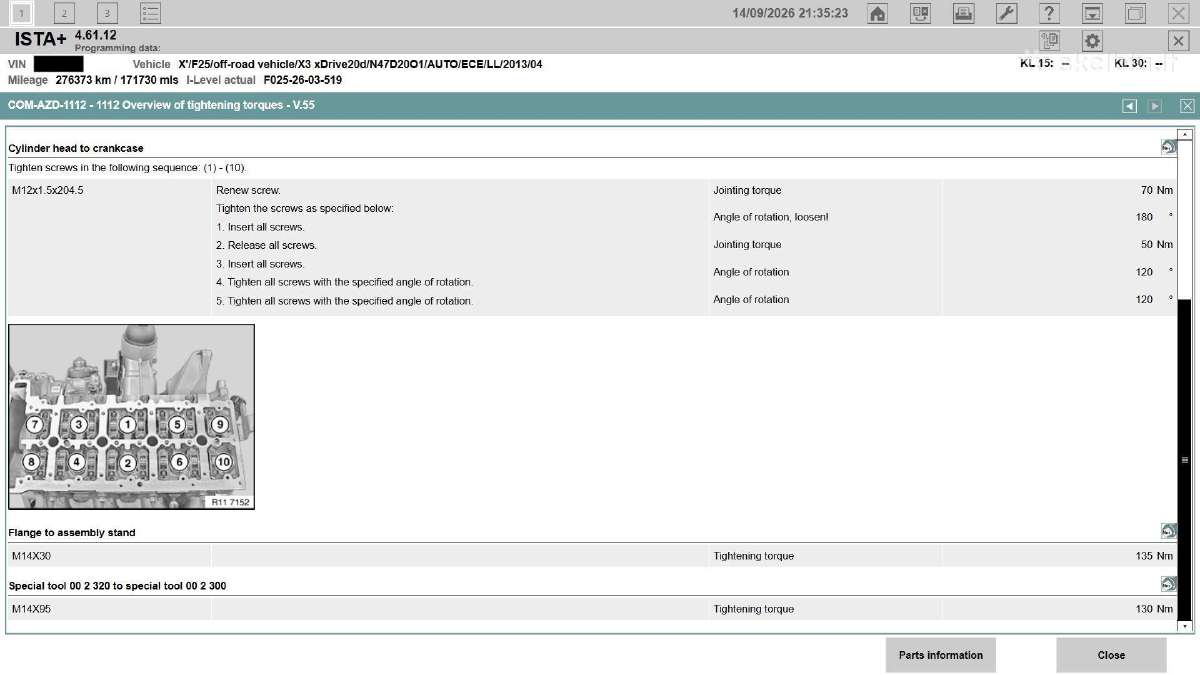
Task: Click the Close button at bottom
Action: (x=1111, y=655)
